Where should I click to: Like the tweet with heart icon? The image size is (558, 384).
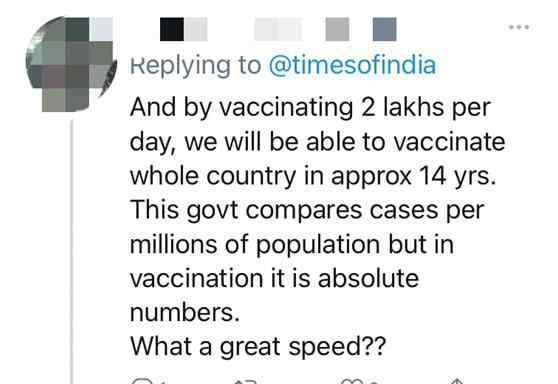351,382
